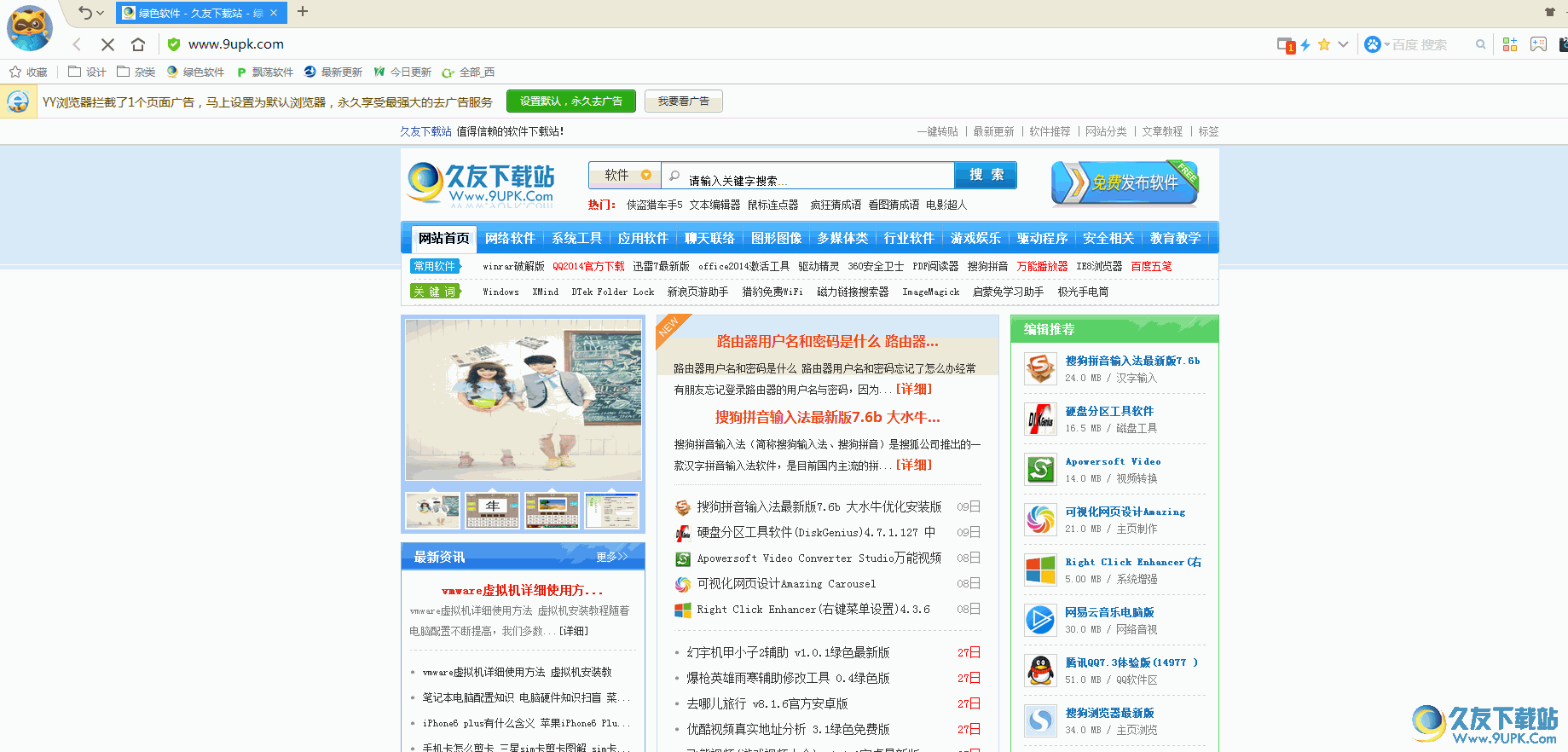Click 更多>> in the 最新资讯 header

[611, 557]
